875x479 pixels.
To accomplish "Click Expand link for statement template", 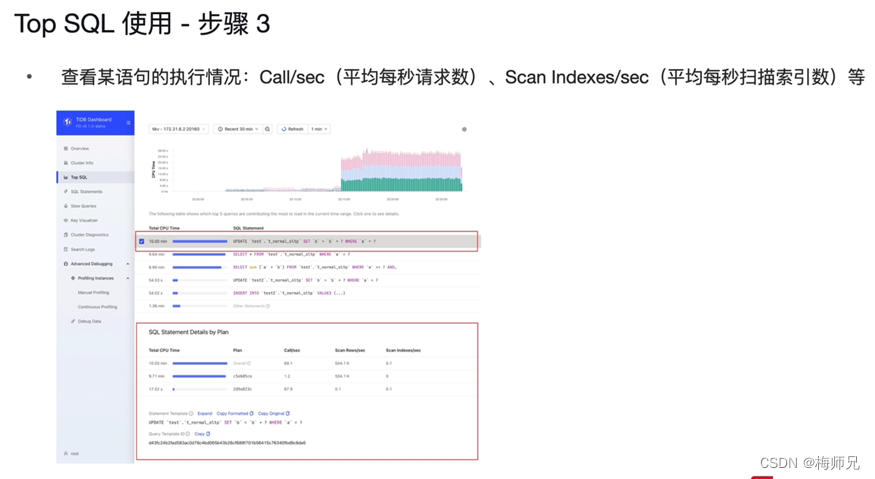I will 205,414.
